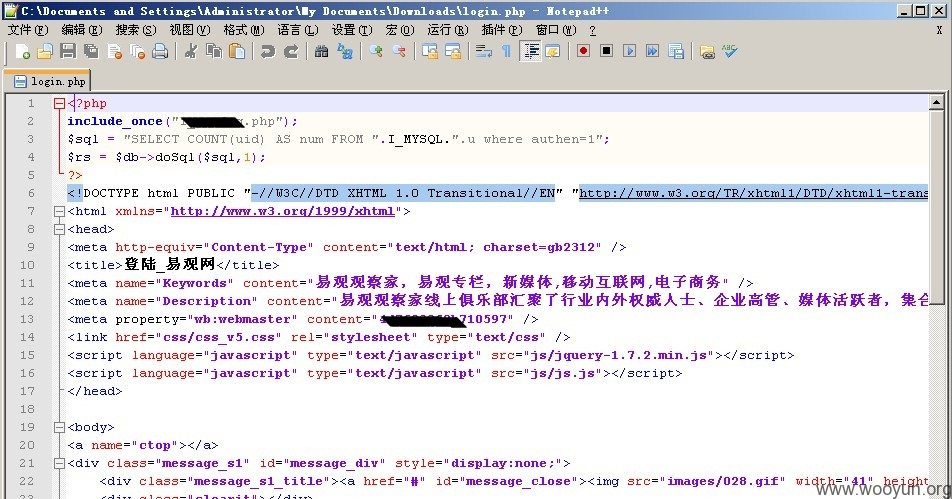
Task: Zoom in using the magnifier plus icon
Action: coord(376,52)
